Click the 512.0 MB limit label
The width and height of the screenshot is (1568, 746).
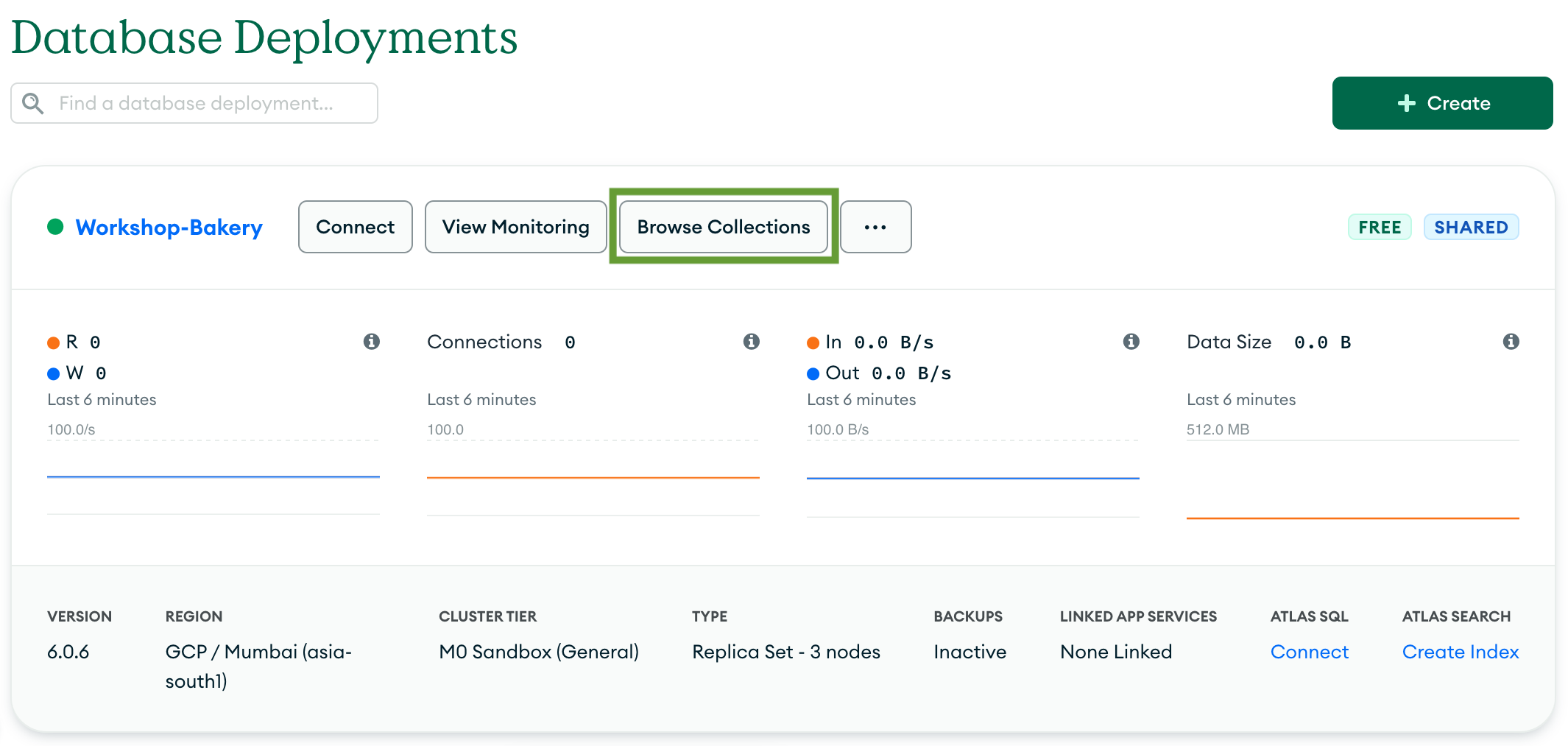pyautogui.click(x=1218, y=429)
